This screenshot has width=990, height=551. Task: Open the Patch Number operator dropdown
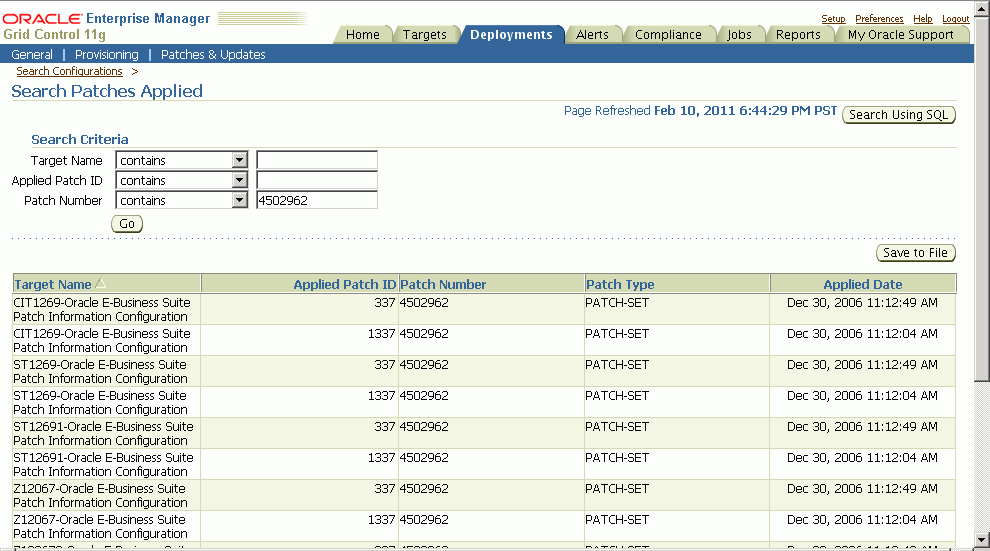[239, 201]
